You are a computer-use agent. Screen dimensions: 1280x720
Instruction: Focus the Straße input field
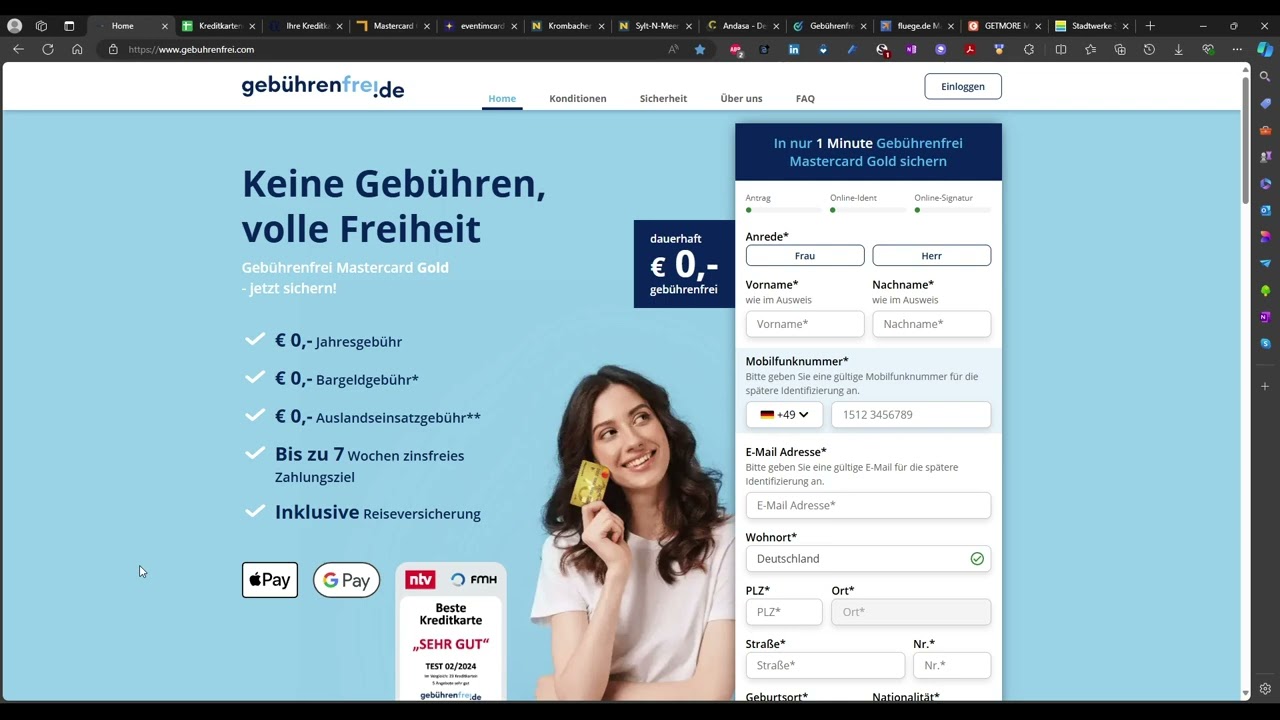click(x=825, y=666)
